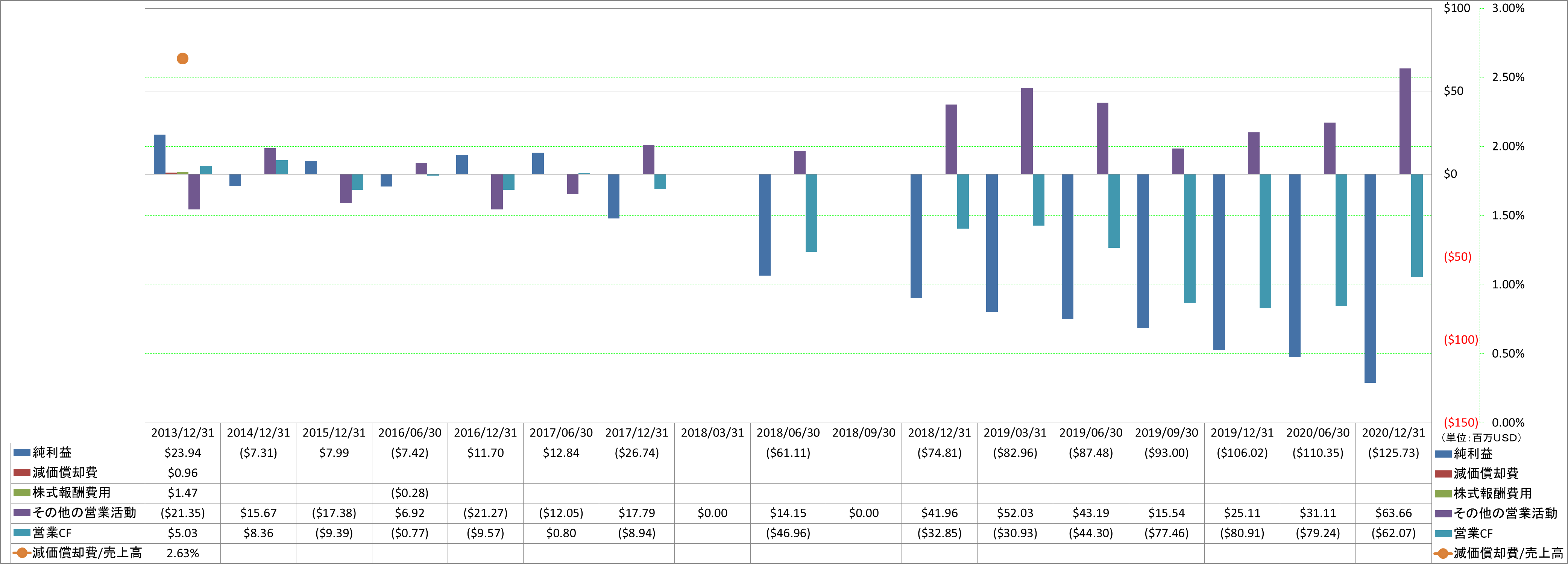The width and height of the screenshot is (1568, 564).
Task: Click red 減価償却費 swatch in right legend
Action: point(1443,474)
